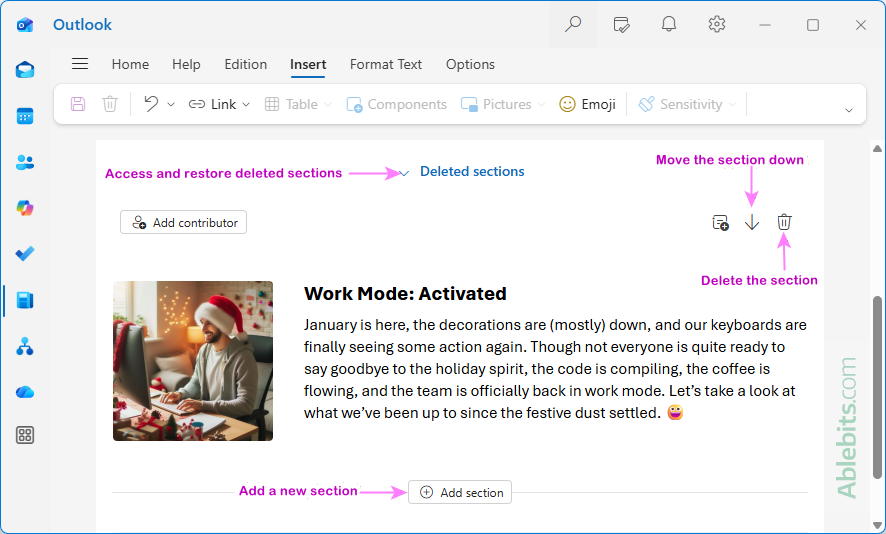Insert a Link
886x534 pixels.
point(212,104)
